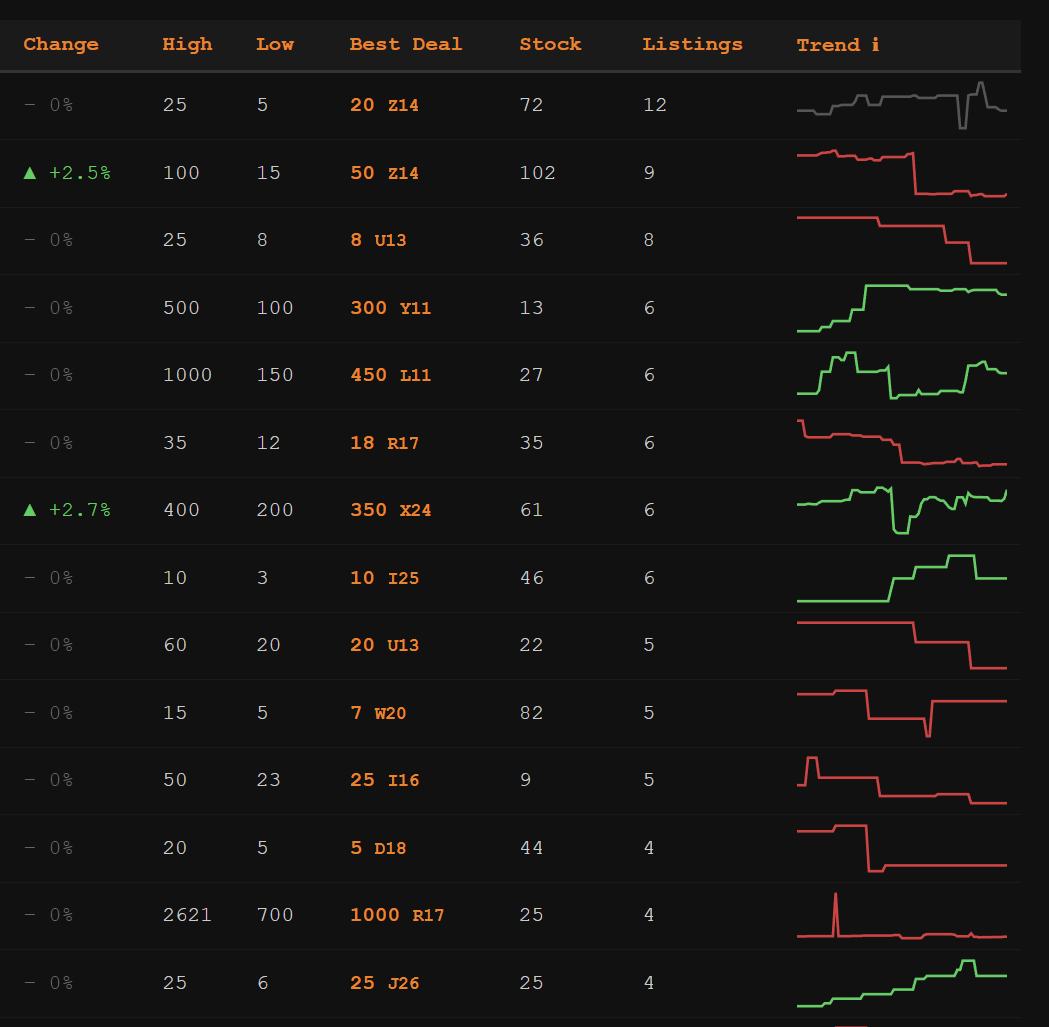
Task: Click the trend sparkline in the 10 I25 row
Action: [x=901, y=580]
